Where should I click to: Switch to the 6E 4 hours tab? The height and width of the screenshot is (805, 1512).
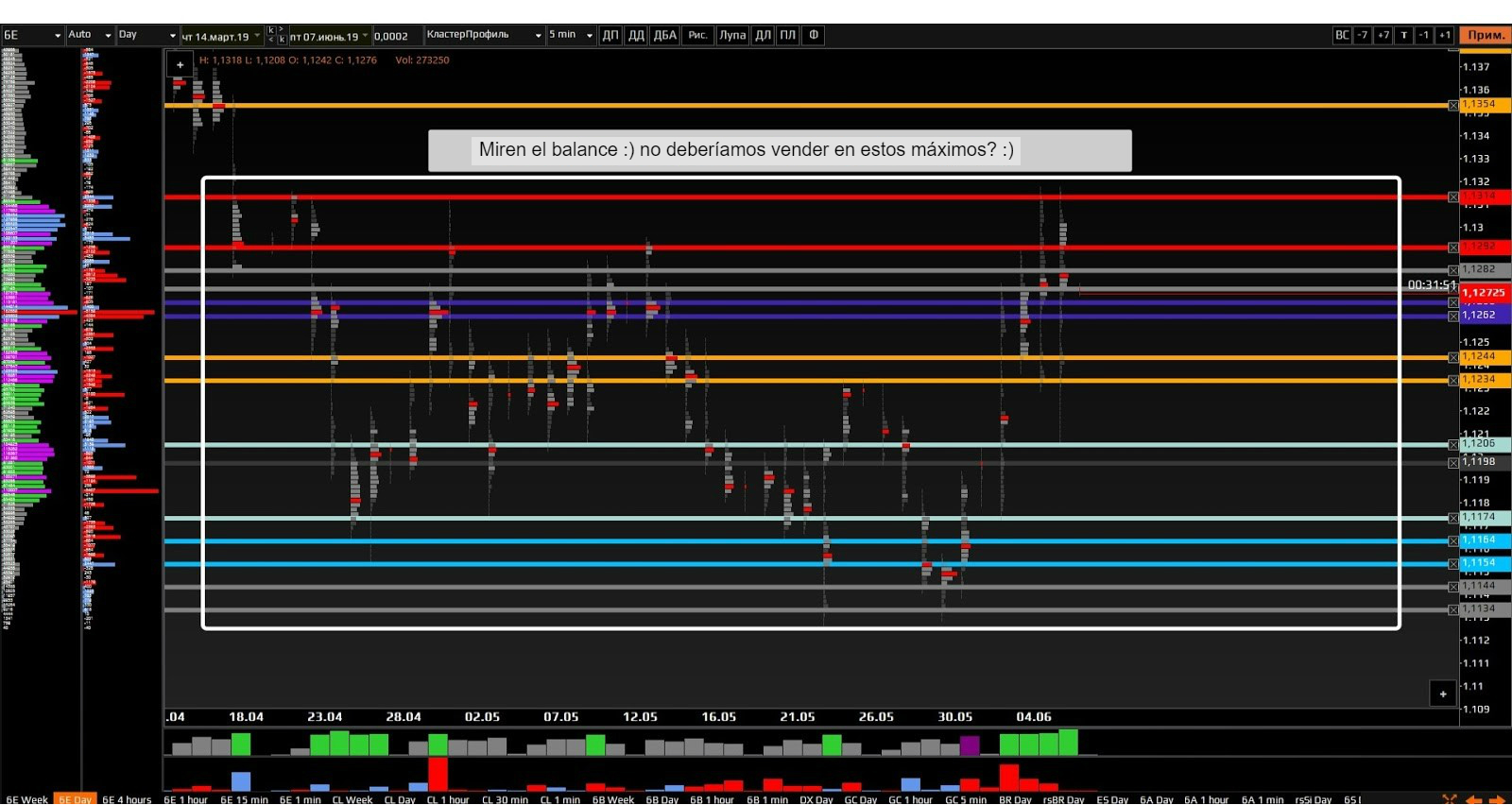[x=127, y=799]
